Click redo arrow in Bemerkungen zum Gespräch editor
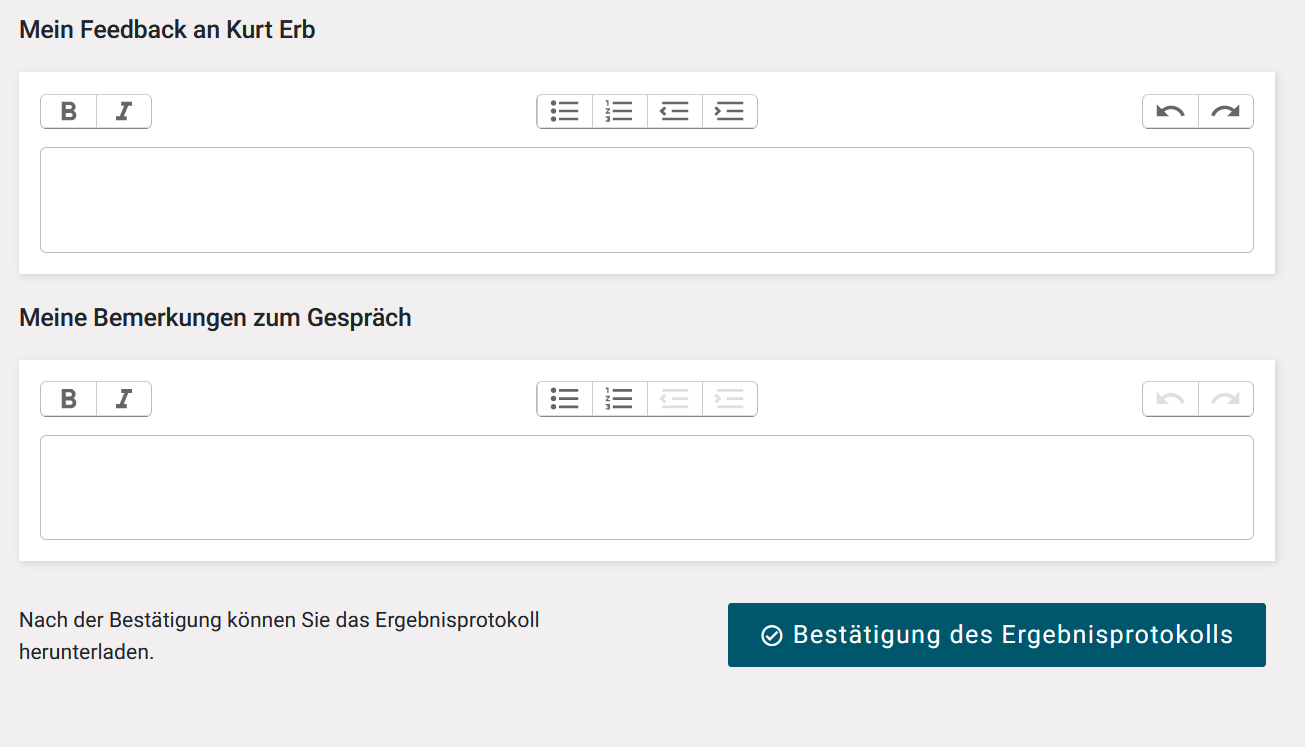This screenshot has height=747, width=1305. (1225, 399)
